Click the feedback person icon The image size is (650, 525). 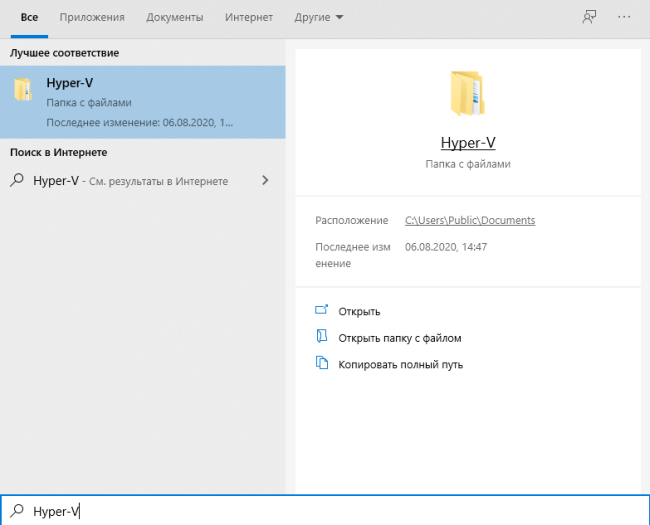point(589,17)
